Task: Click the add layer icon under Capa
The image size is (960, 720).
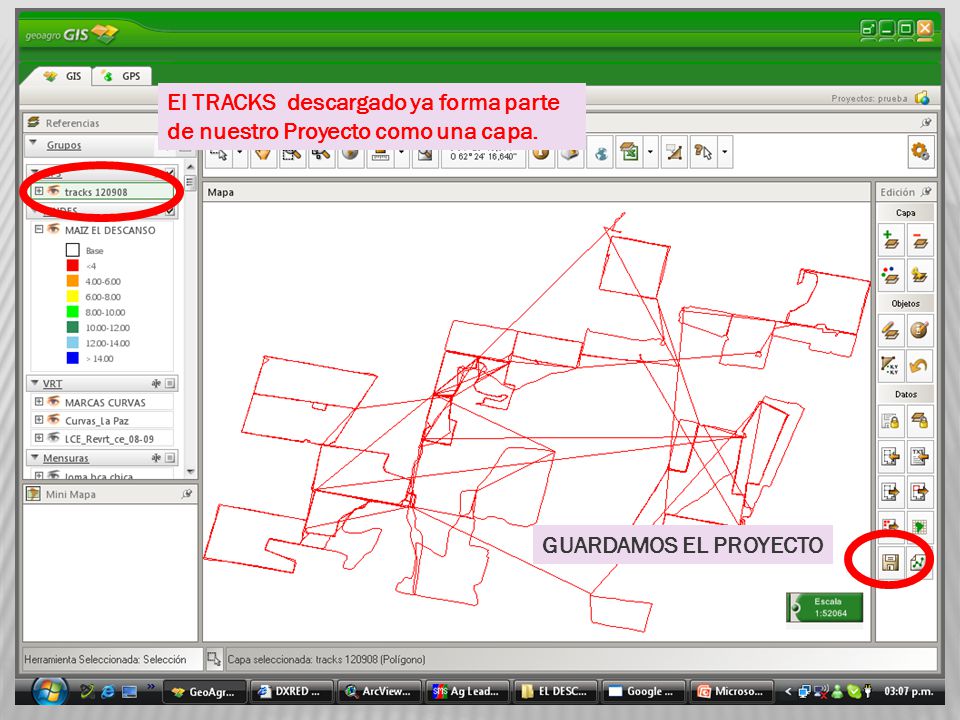Action: (x=890, y=239)
